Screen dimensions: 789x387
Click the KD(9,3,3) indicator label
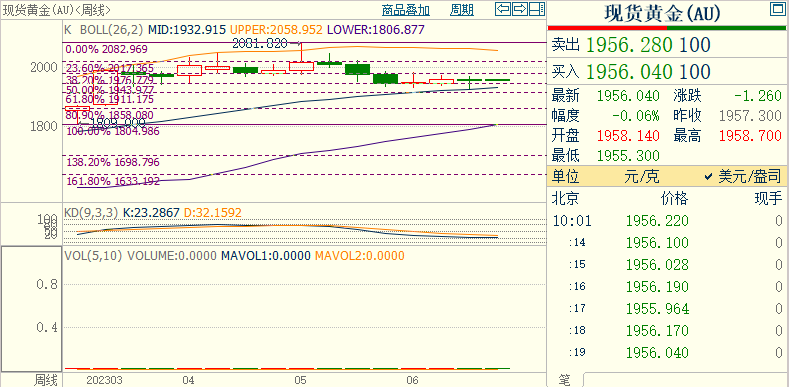91,213
